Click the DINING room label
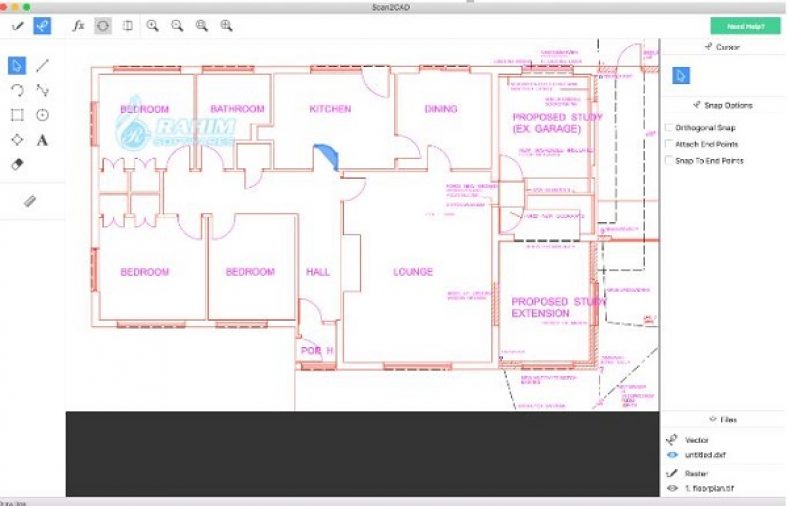Screen dimensions: 788x506 tap(441, 109)
